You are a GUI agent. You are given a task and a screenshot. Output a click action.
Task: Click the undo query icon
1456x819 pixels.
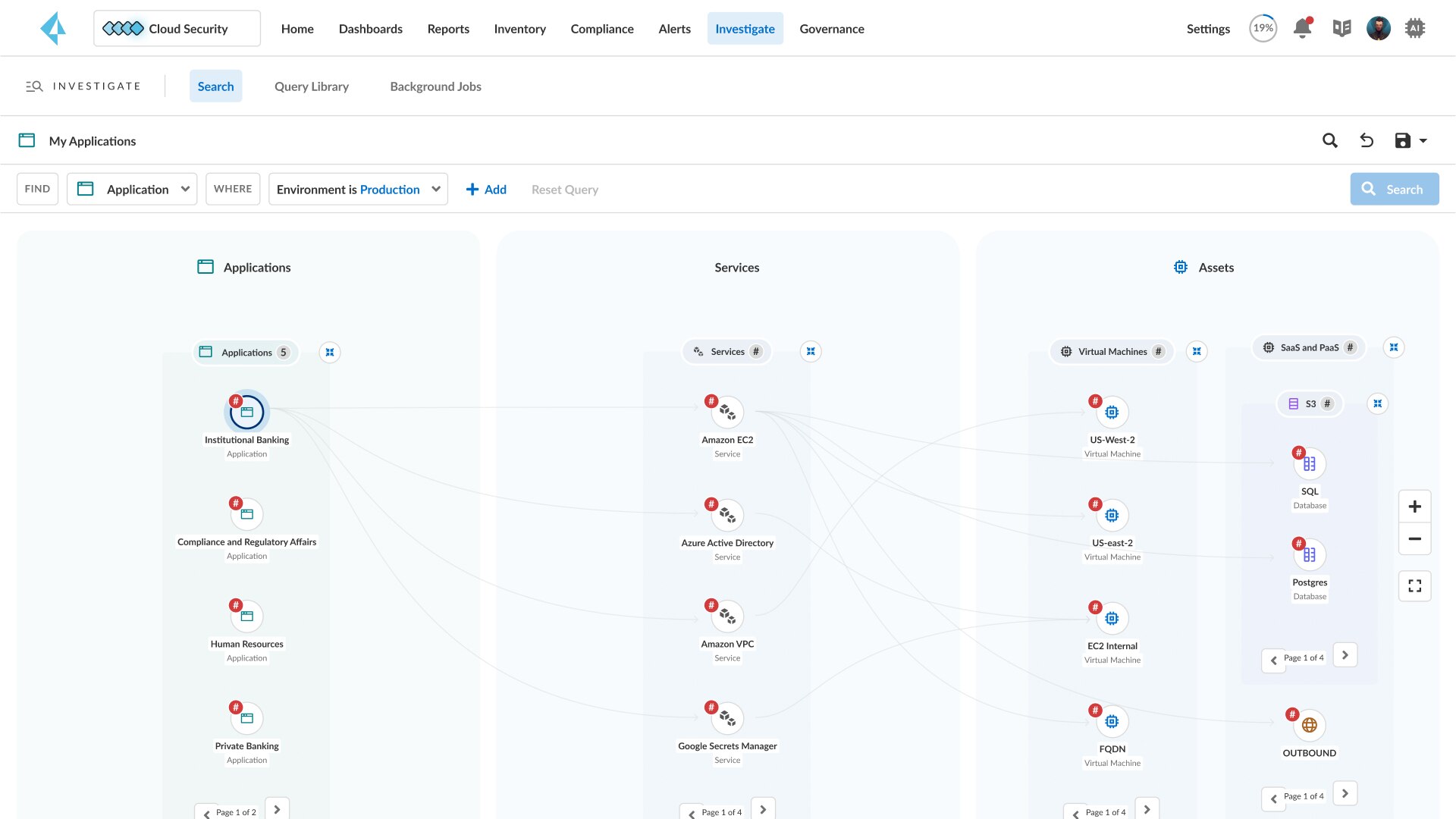click(1367, 140)
